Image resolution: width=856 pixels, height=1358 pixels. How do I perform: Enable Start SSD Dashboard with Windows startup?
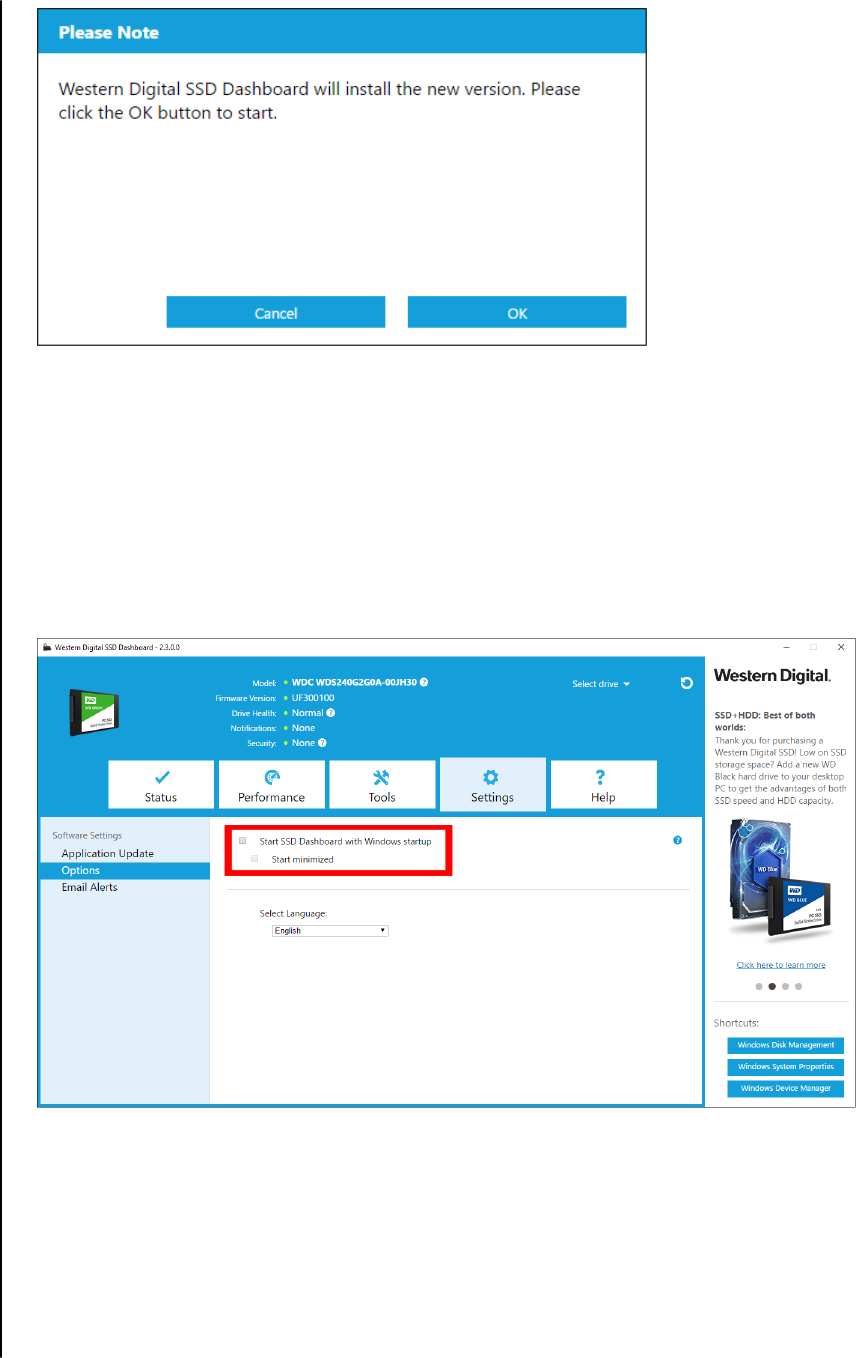243,841
